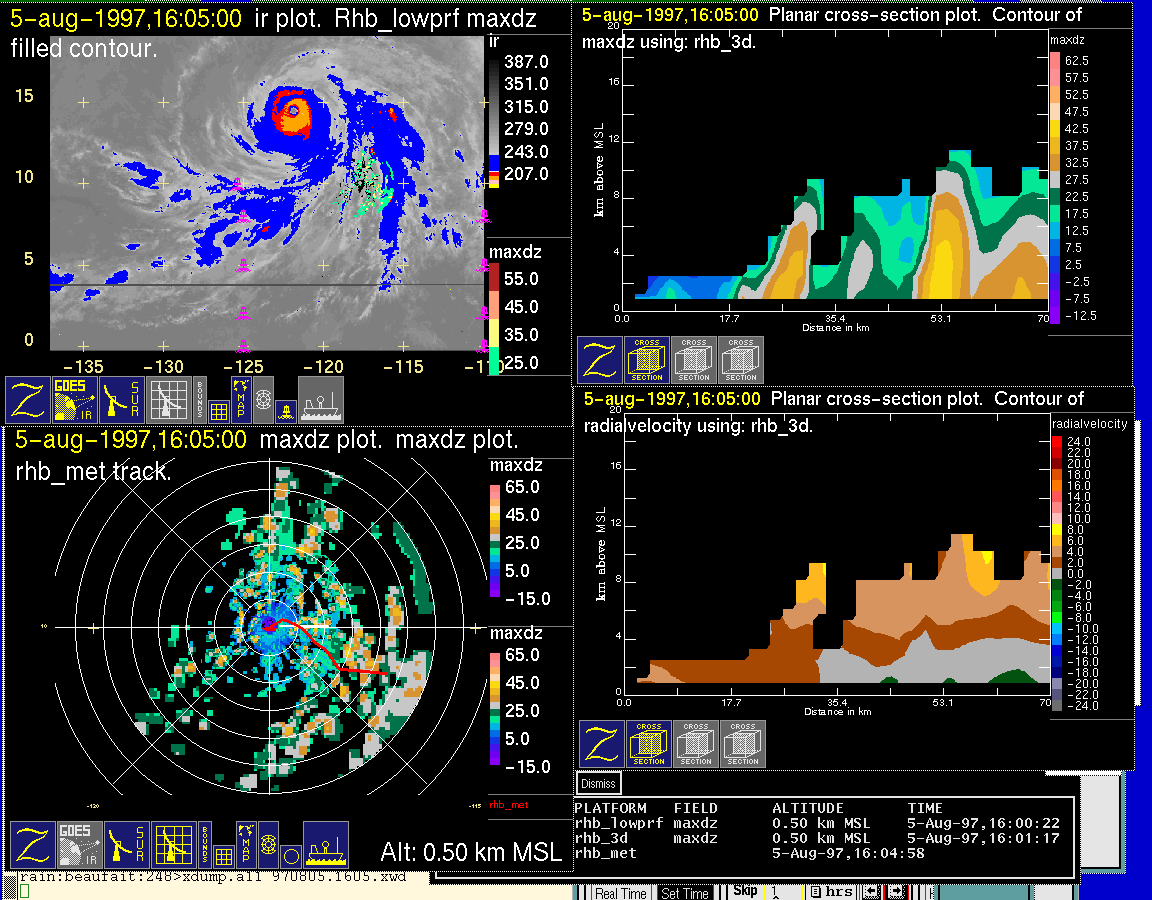Click the Zebra Z icon in IR plot
1152x900 pixels.
click(x=26, y=400)
